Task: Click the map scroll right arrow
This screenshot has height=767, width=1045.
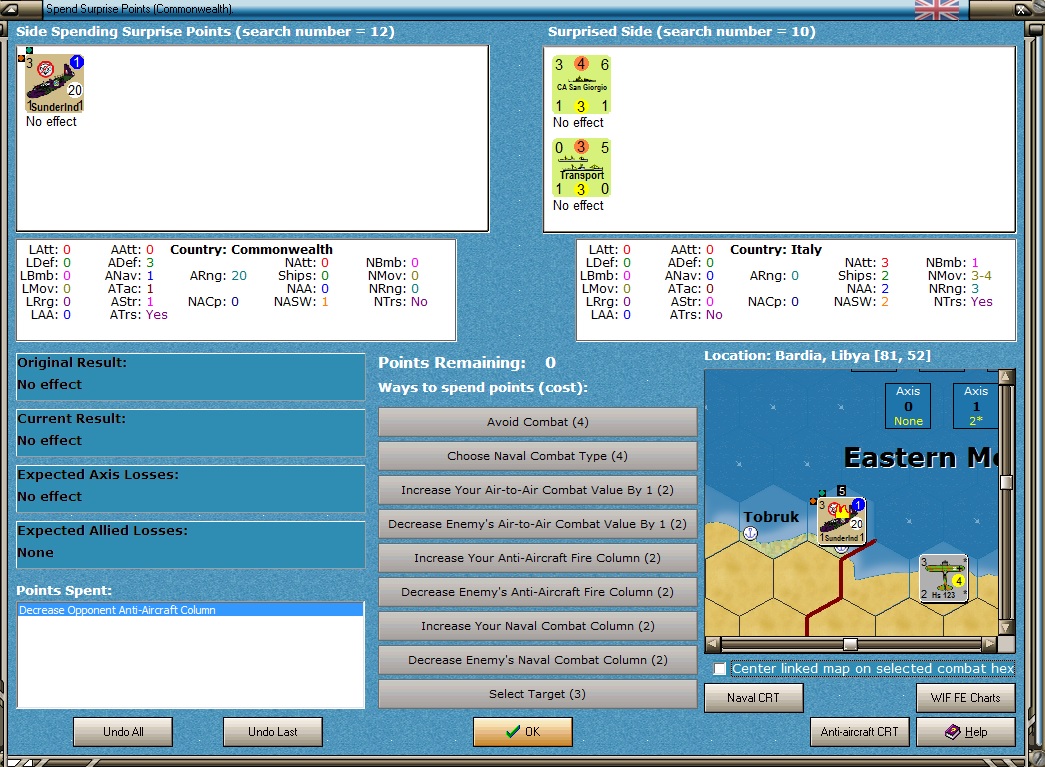Action: [989, 644]
